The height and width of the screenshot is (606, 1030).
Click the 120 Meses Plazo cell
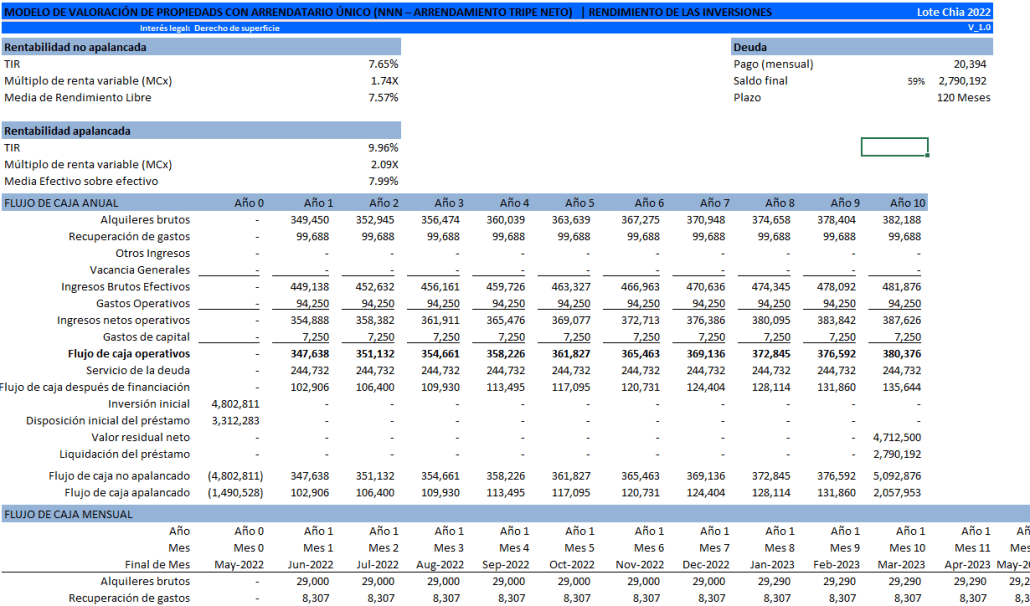coord(963,98)
